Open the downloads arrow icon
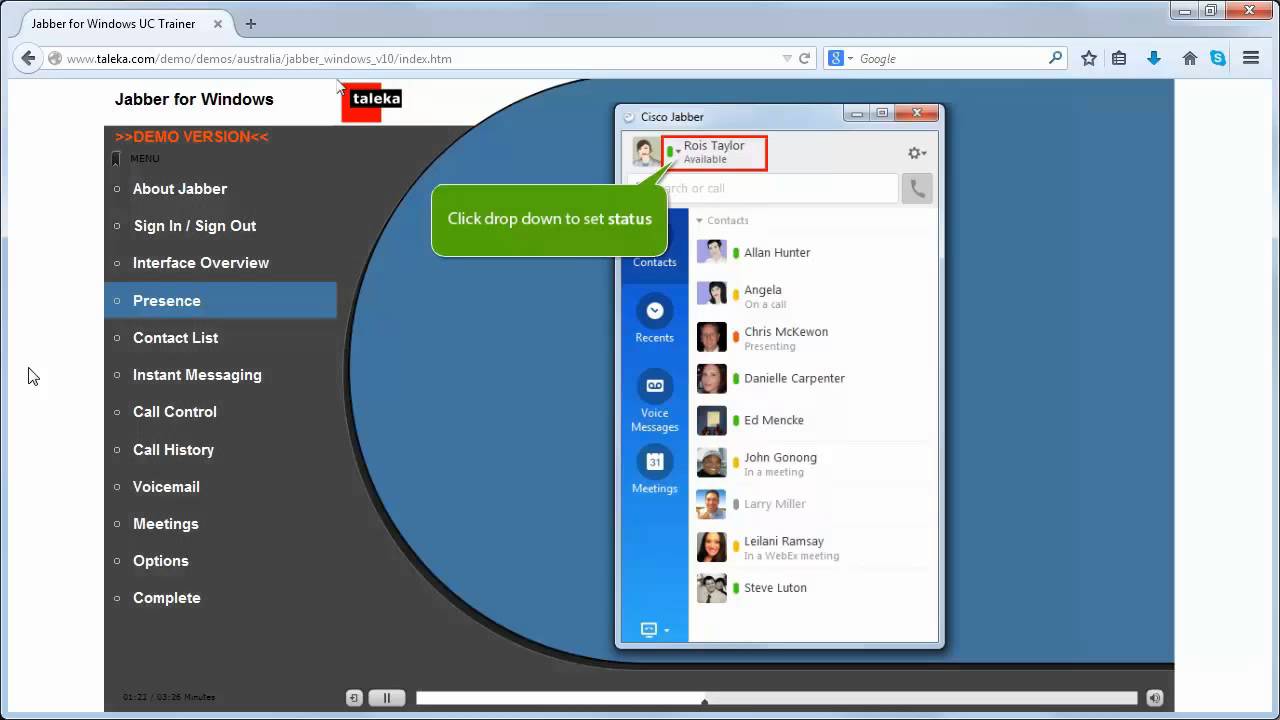 coord(1154,58)
